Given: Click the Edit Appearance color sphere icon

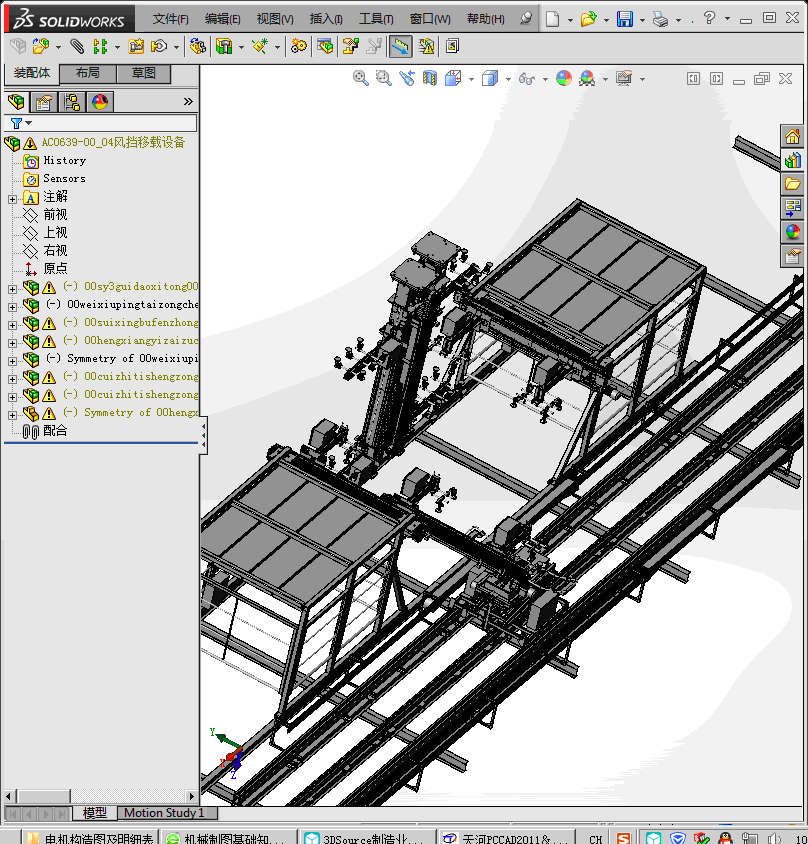Looking at the screenshot, I should coord(564,78).
